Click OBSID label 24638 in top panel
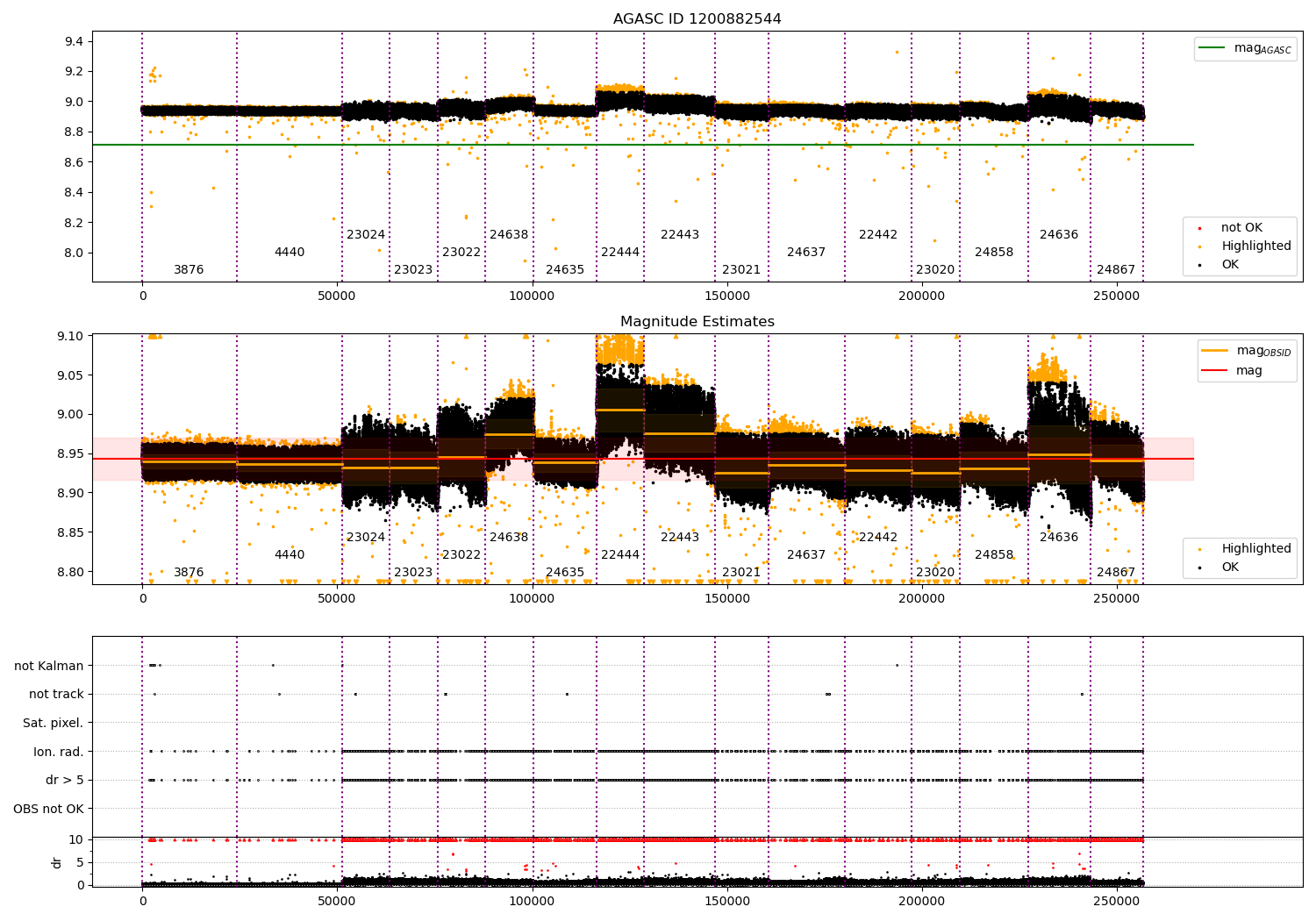 (x=509, y=235)
